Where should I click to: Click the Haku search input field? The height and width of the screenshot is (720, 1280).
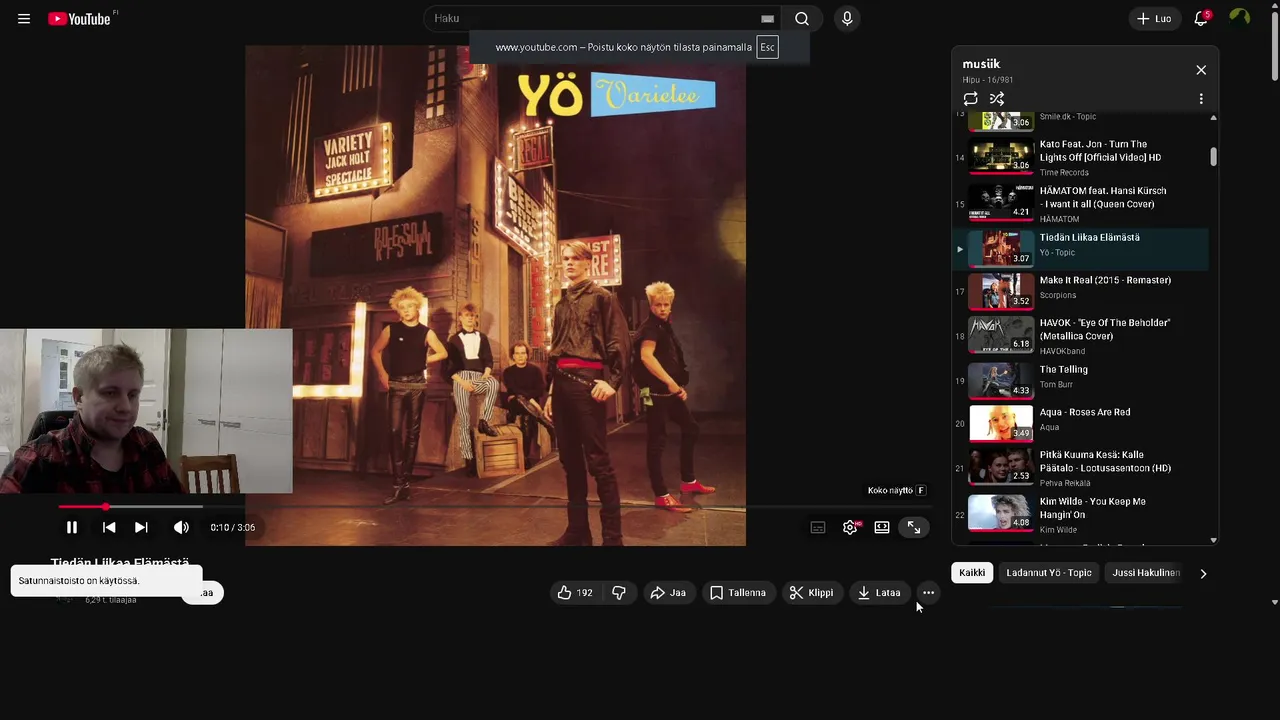pos(595,18)
